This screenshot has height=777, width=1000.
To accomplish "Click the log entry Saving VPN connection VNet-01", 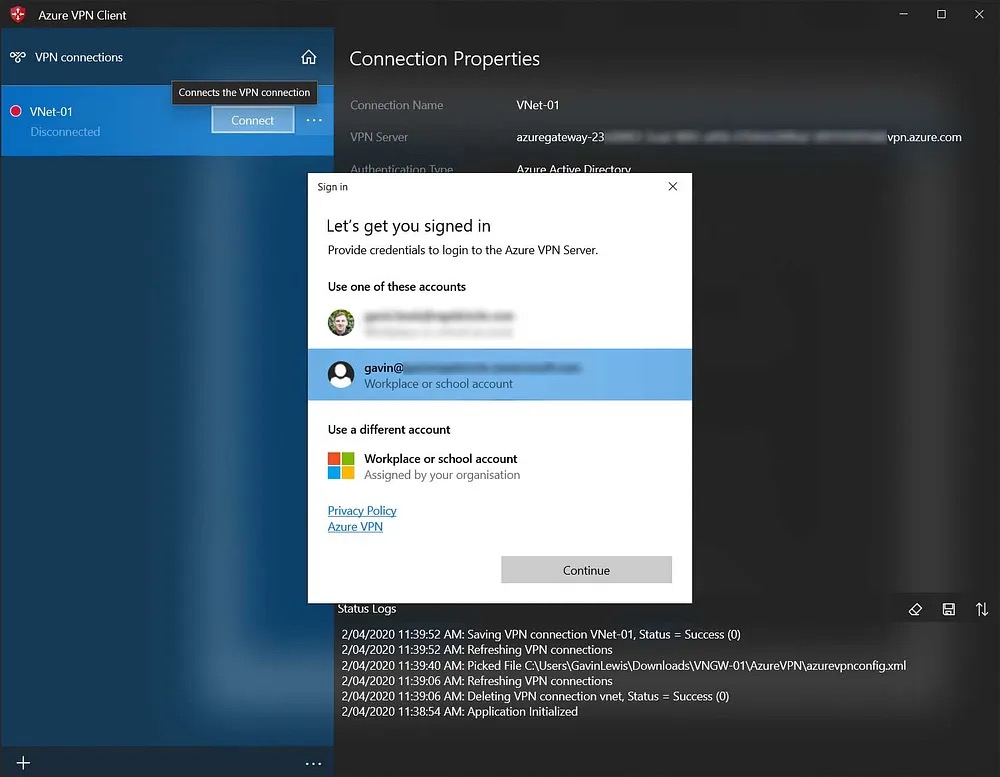I will [x=541, y=634].
